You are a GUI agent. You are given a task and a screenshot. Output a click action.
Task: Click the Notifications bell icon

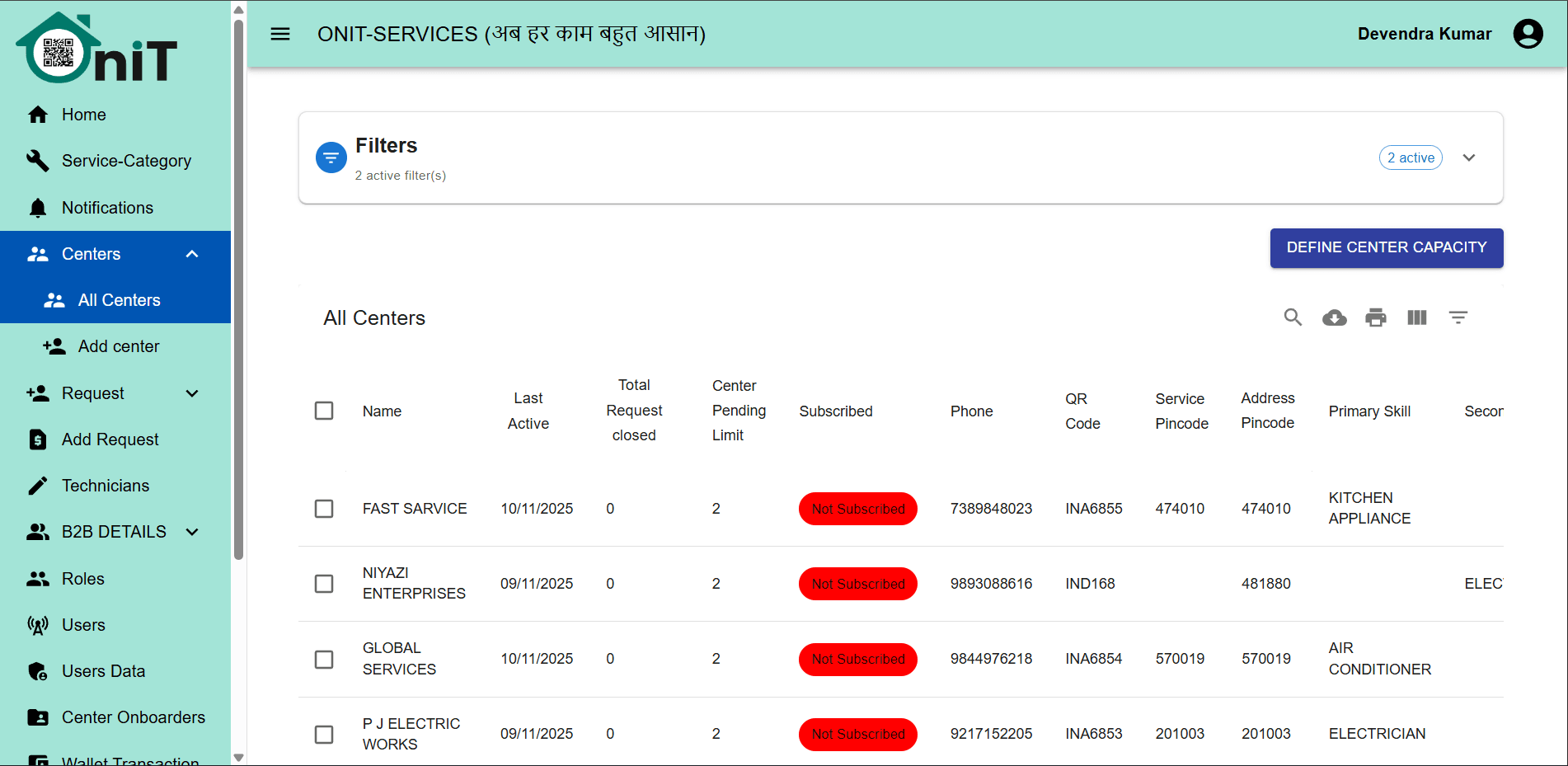(38, 208)
